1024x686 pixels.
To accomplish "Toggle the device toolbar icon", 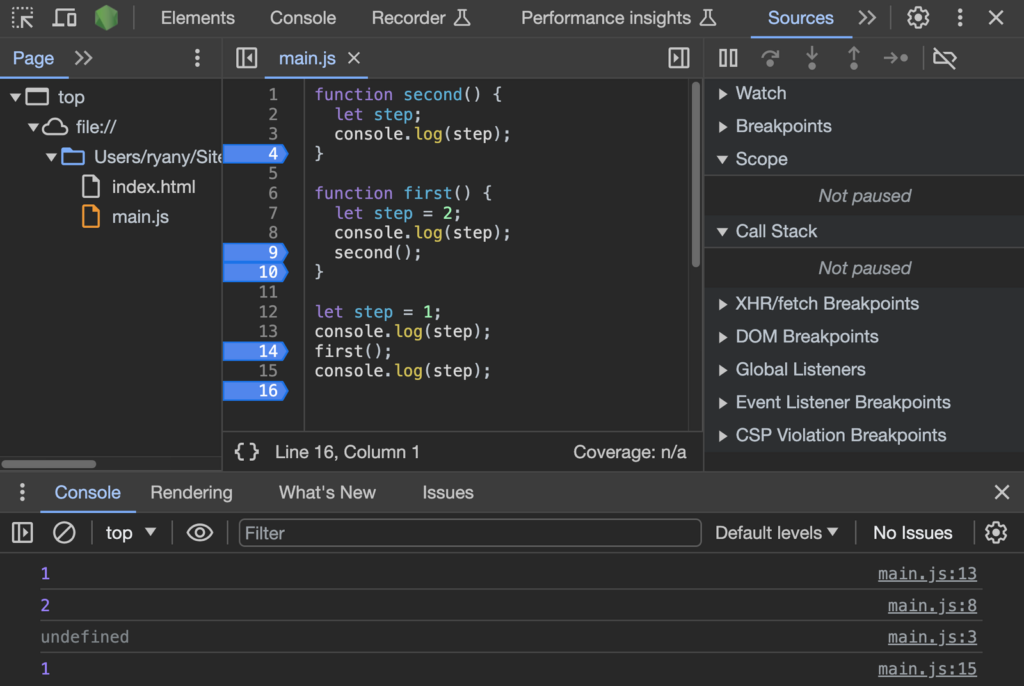I will pyautogui.click(x=64, y=17).
